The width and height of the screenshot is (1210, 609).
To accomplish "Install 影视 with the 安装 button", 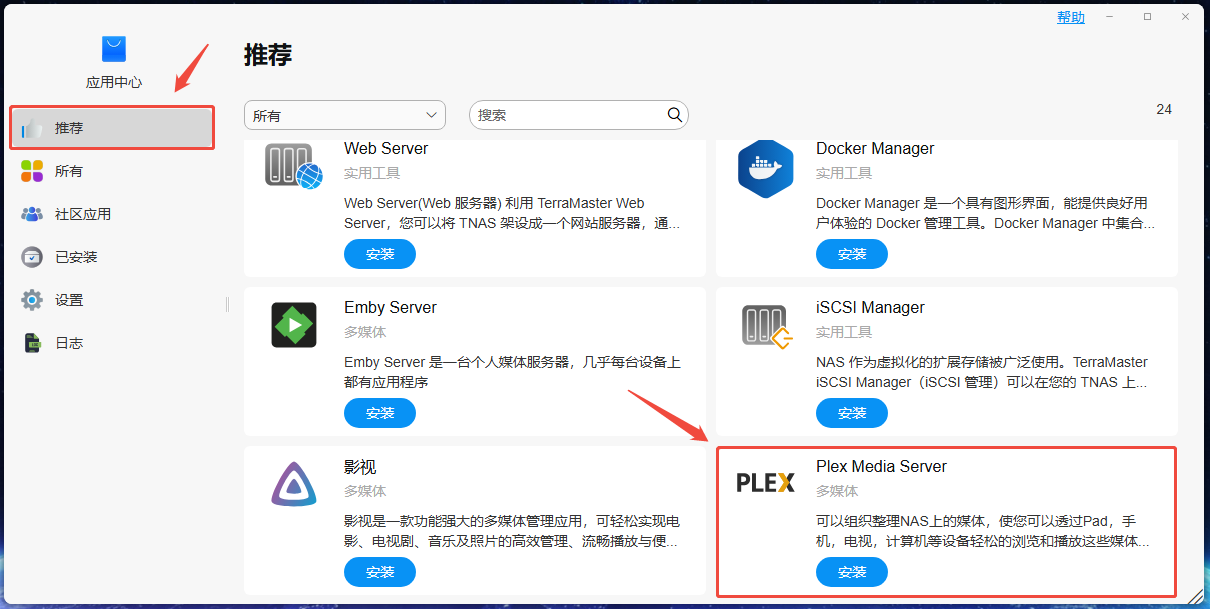I will tap(380, 572).
